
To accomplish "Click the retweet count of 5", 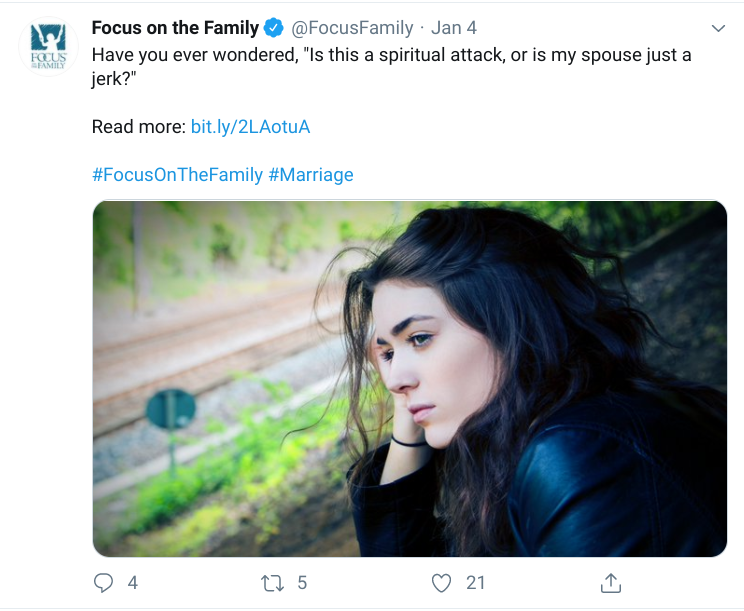I will (303, 582).
